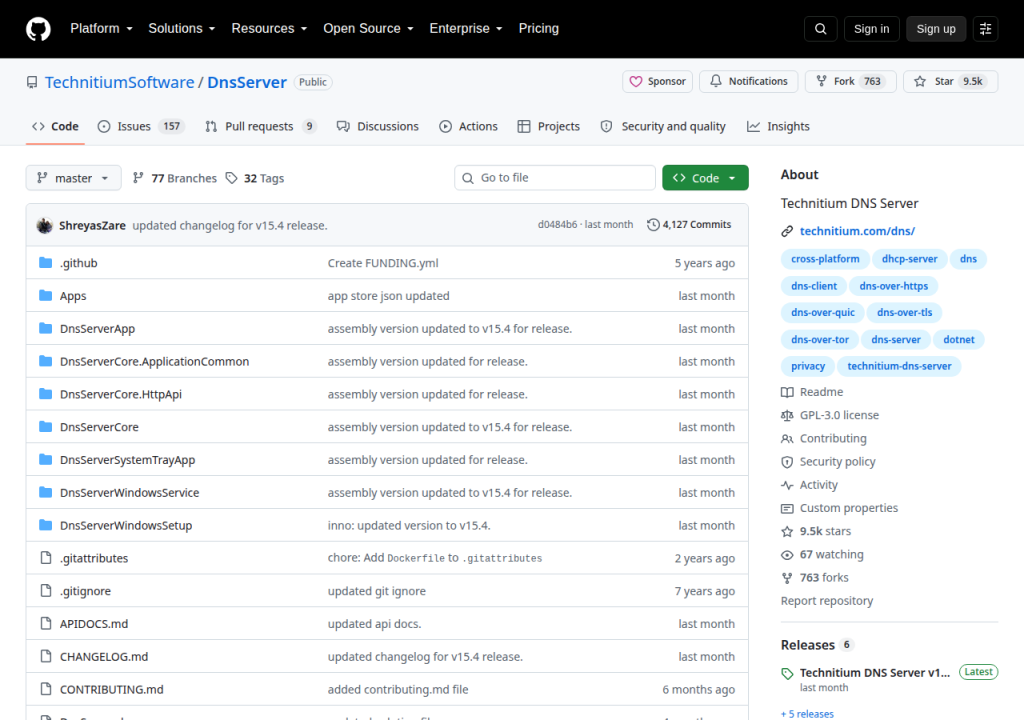The image size is (1024, 720).
Task: Click ShreyasZare's avatar image
Action: pos(44,225)
